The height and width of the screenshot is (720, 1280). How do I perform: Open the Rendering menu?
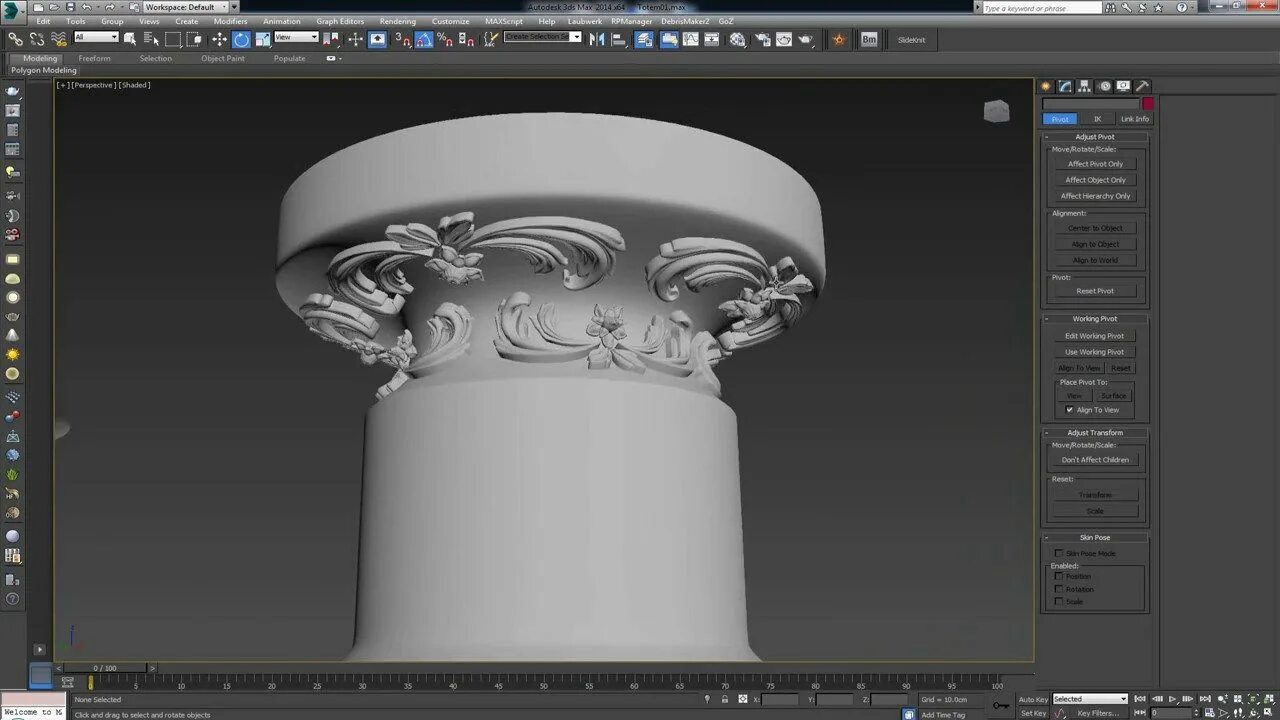point(397,21)
